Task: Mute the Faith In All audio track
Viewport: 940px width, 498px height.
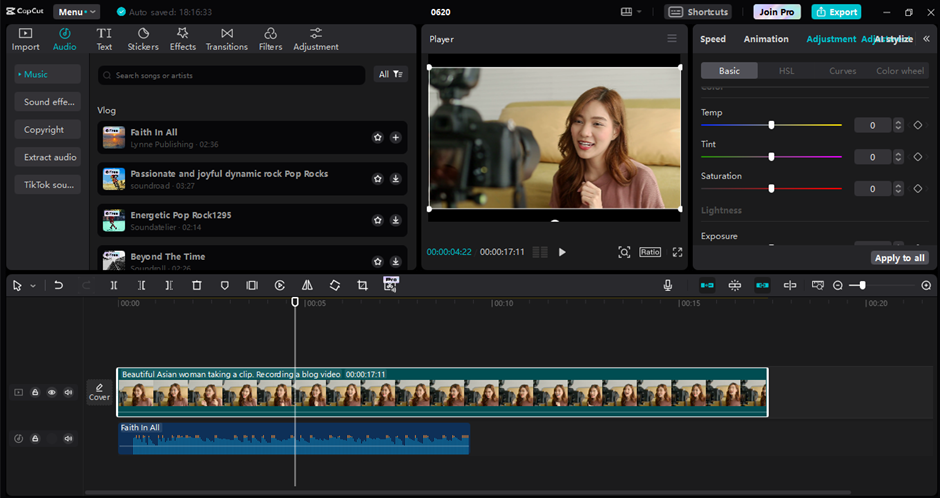Action: pos(68,438)
